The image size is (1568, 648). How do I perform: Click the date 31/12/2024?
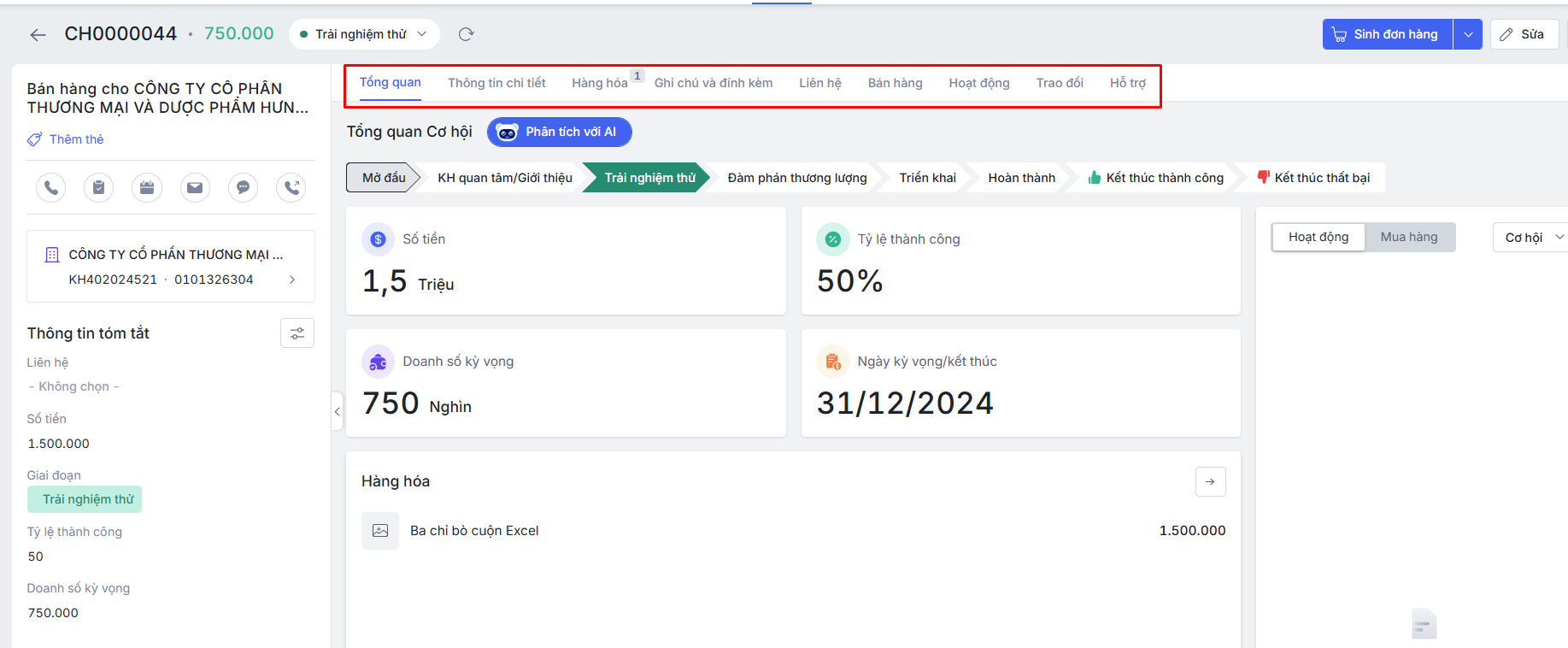coord(905,403)
